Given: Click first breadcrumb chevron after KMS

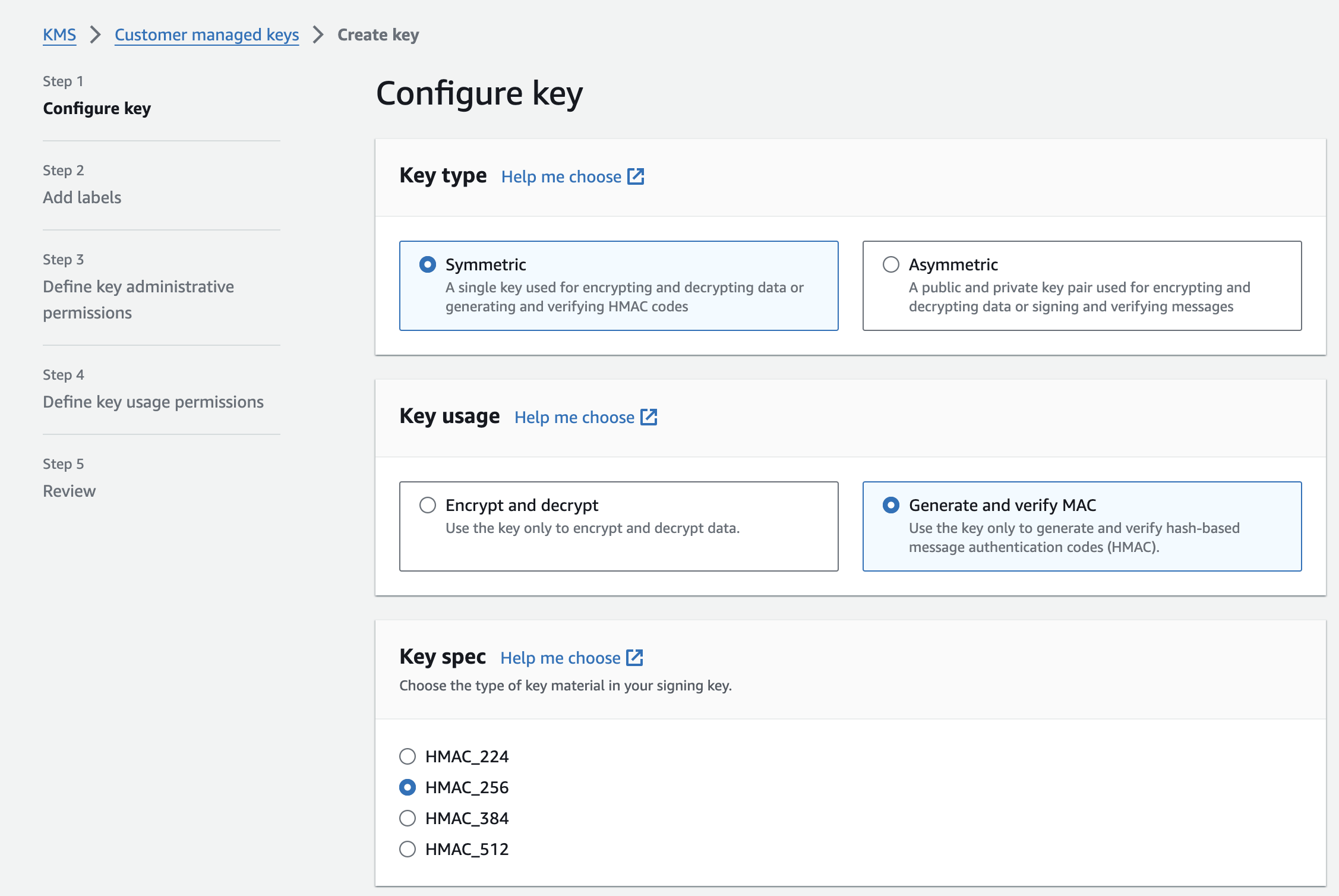Looking at the screenshot, I should 95,34.
